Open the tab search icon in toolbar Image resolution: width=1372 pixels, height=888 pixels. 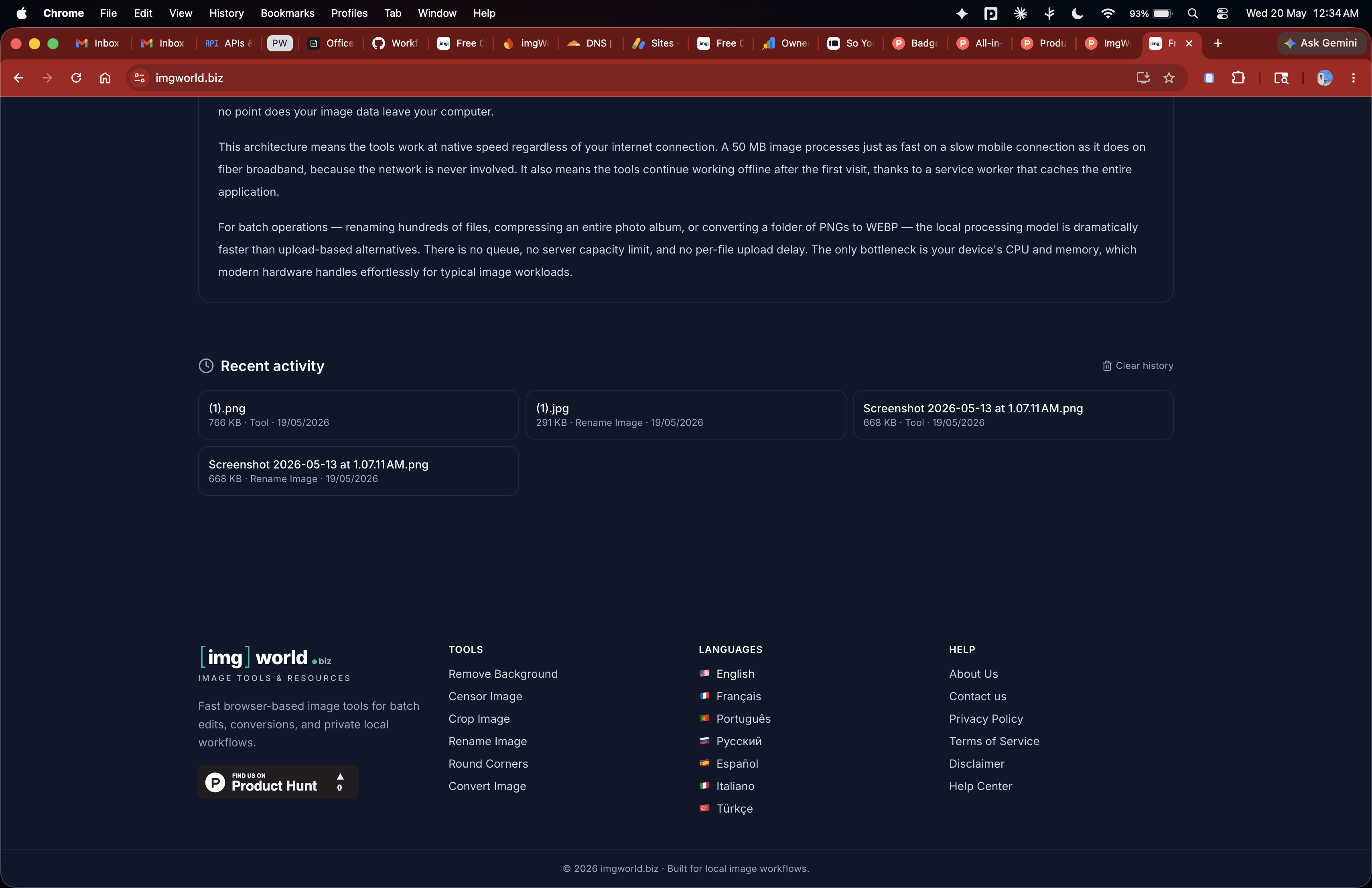(x=1281, y=78)
